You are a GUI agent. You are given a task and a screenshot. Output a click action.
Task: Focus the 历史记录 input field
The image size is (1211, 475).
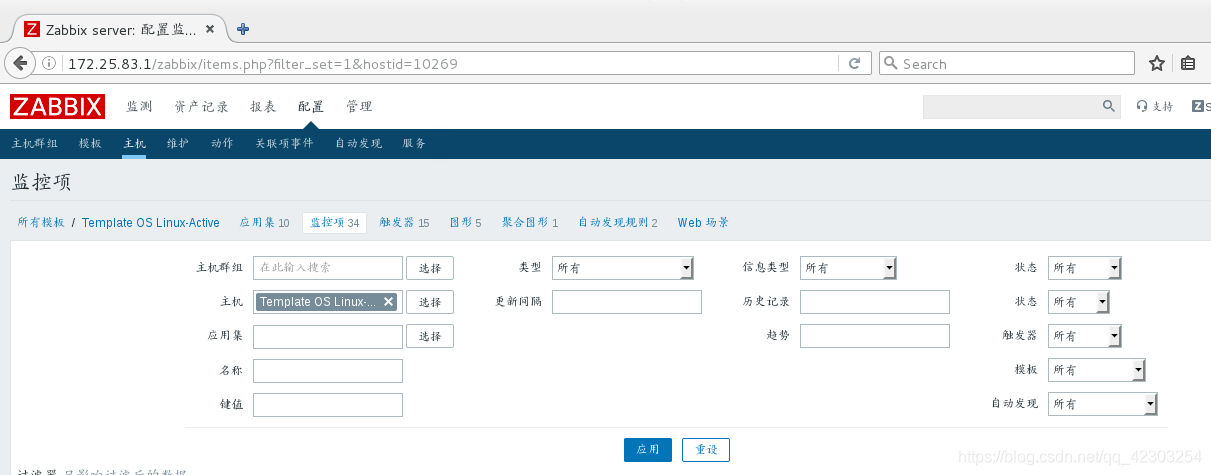coord(875,302)
